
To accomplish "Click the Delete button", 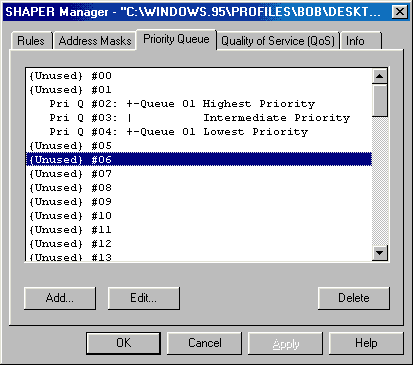I will 354,298.
